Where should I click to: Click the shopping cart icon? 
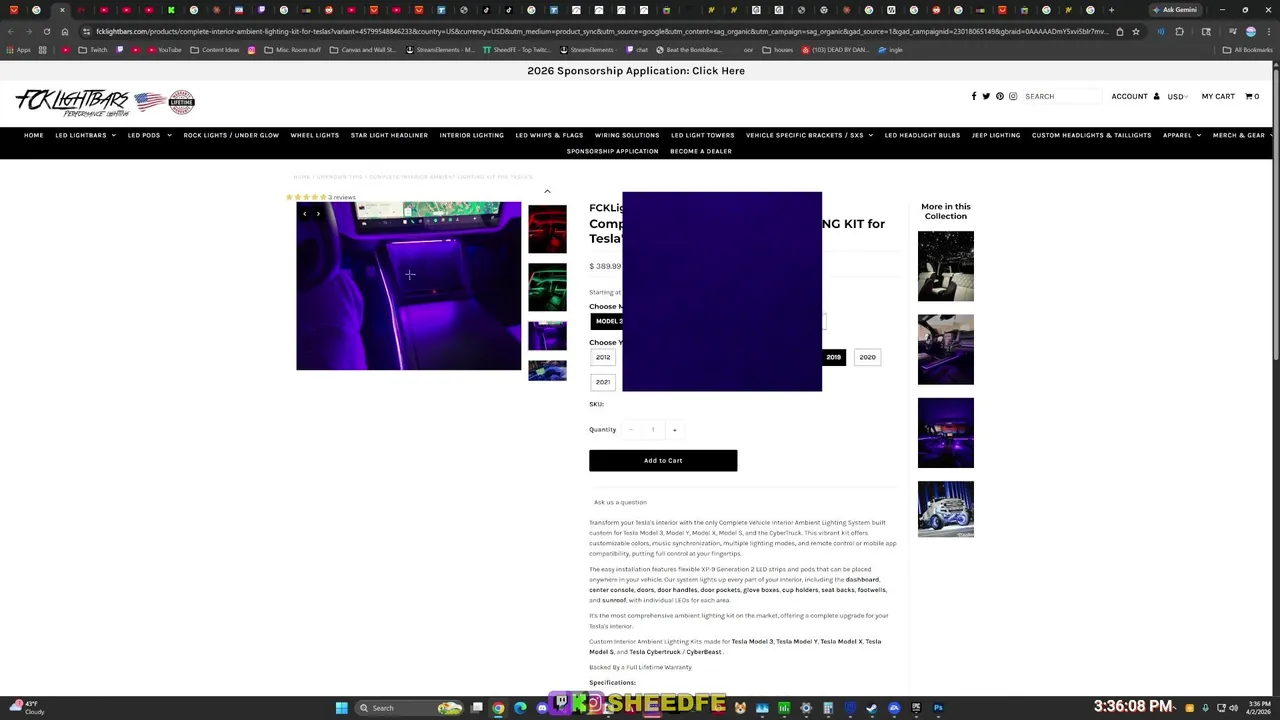1249,96
